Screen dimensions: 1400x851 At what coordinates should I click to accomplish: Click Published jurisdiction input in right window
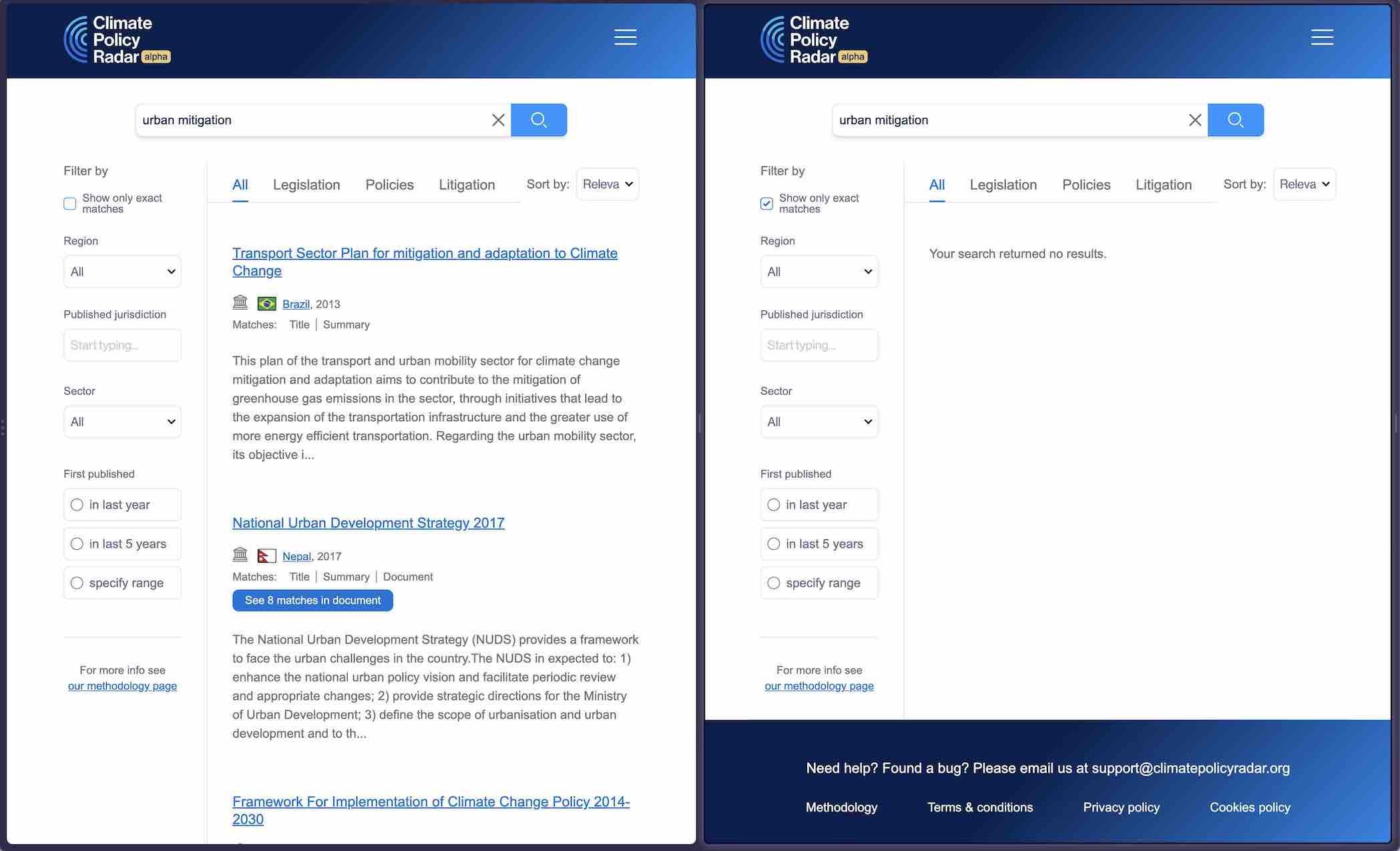(819, 345)
